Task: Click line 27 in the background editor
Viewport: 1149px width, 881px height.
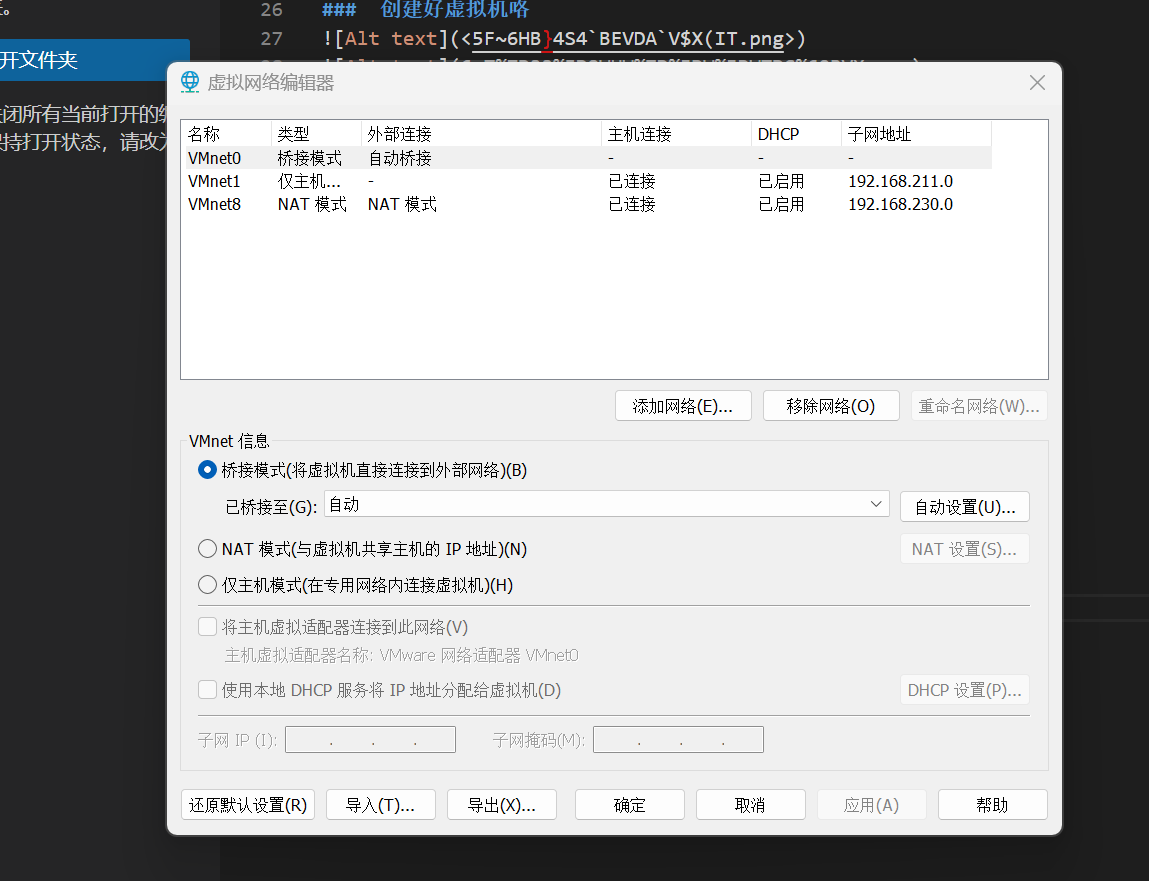Action: 563,38
